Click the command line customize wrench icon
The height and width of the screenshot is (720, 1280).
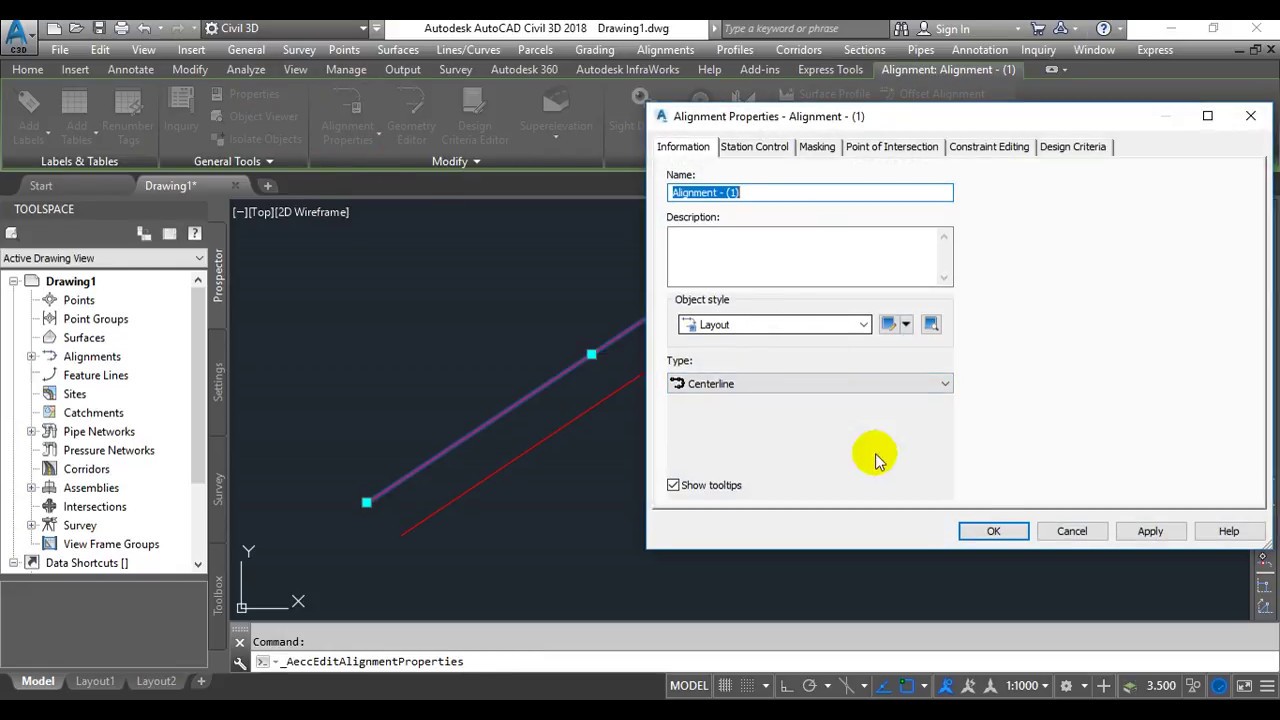[240, 662]
